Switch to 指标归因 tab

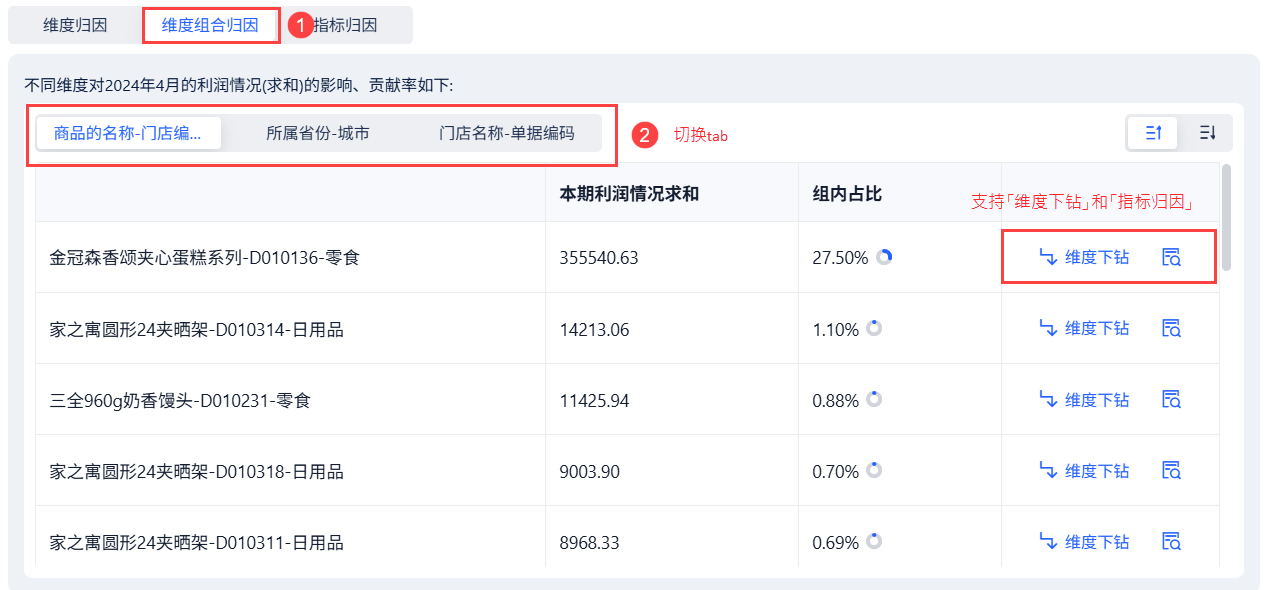(346, 25)
